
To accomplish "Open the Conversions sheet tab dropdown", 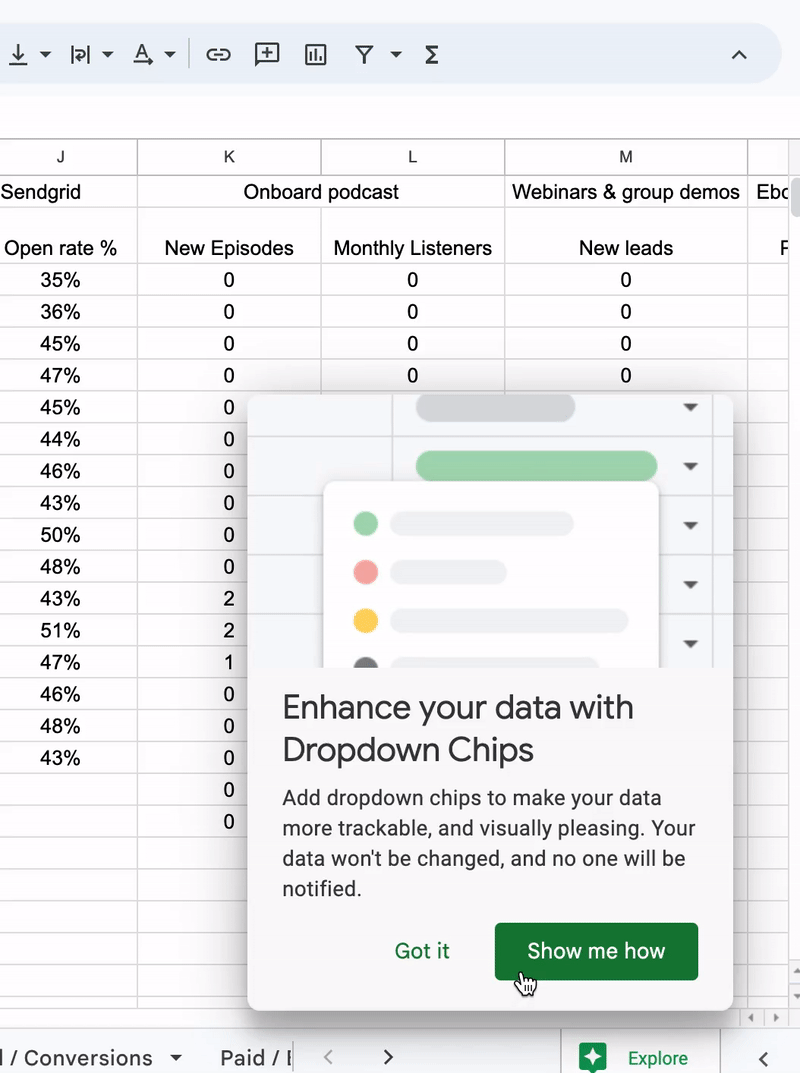I will (x=176, y=1057).
